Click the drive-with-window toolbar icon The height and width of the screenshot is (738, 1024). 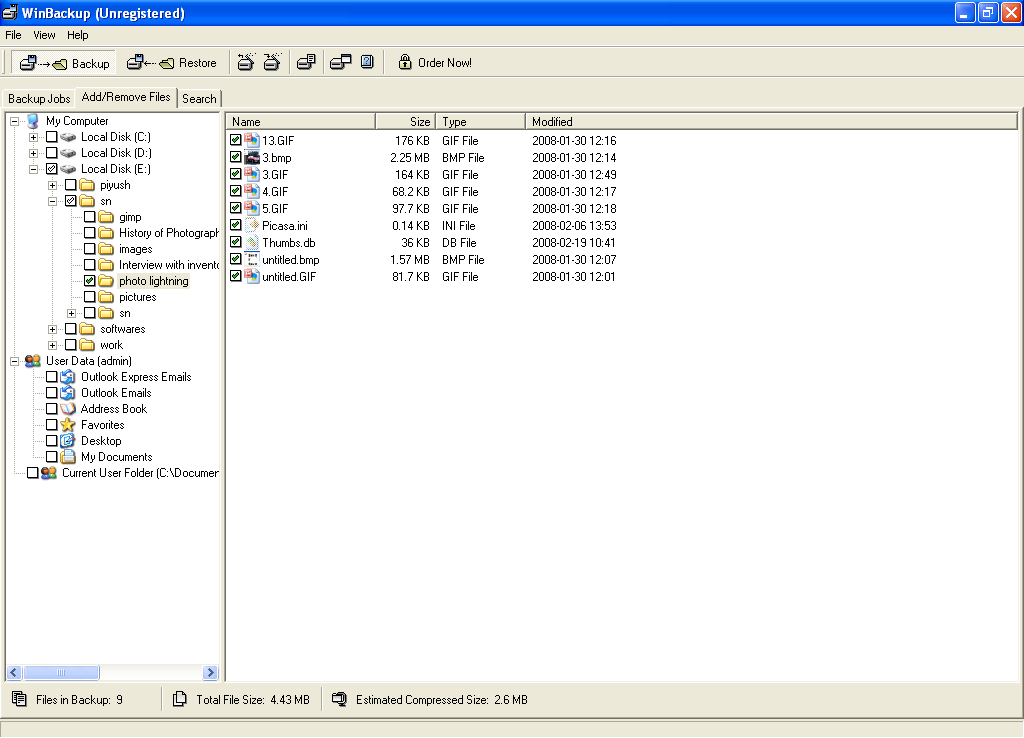click(340, 63)
